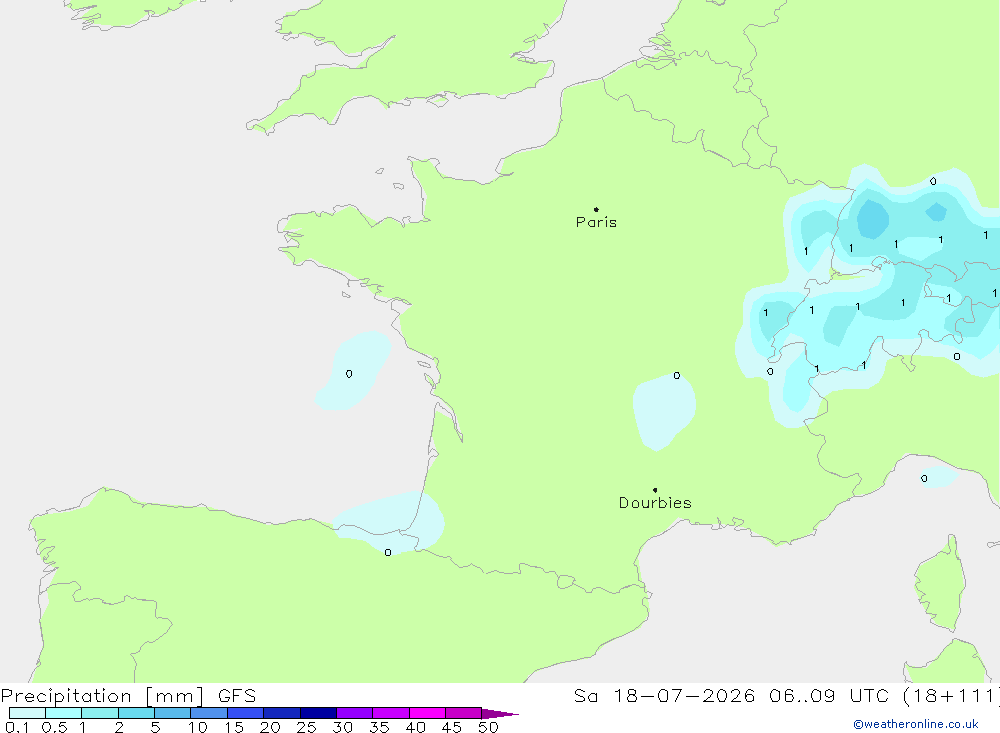Image resolution: width=1000 pixels, height=733 pixels.
Task: Click the '0' label on the Spanish border patch
Action: click(388, 552)
